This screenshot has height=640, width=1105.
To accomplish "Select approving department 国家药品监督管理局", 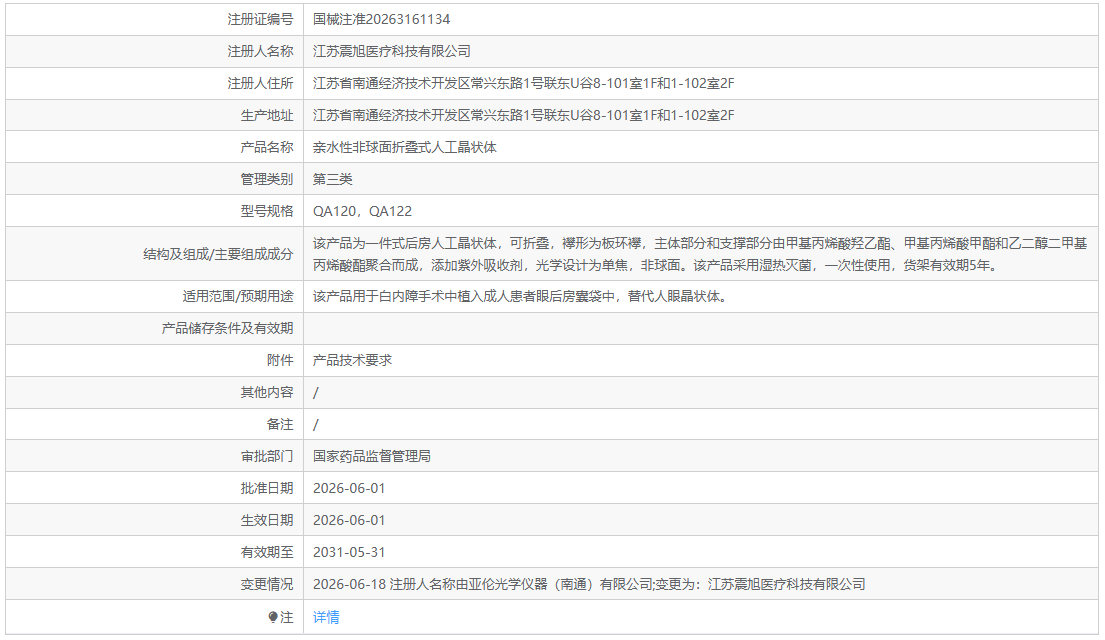I will click(372, 456).
